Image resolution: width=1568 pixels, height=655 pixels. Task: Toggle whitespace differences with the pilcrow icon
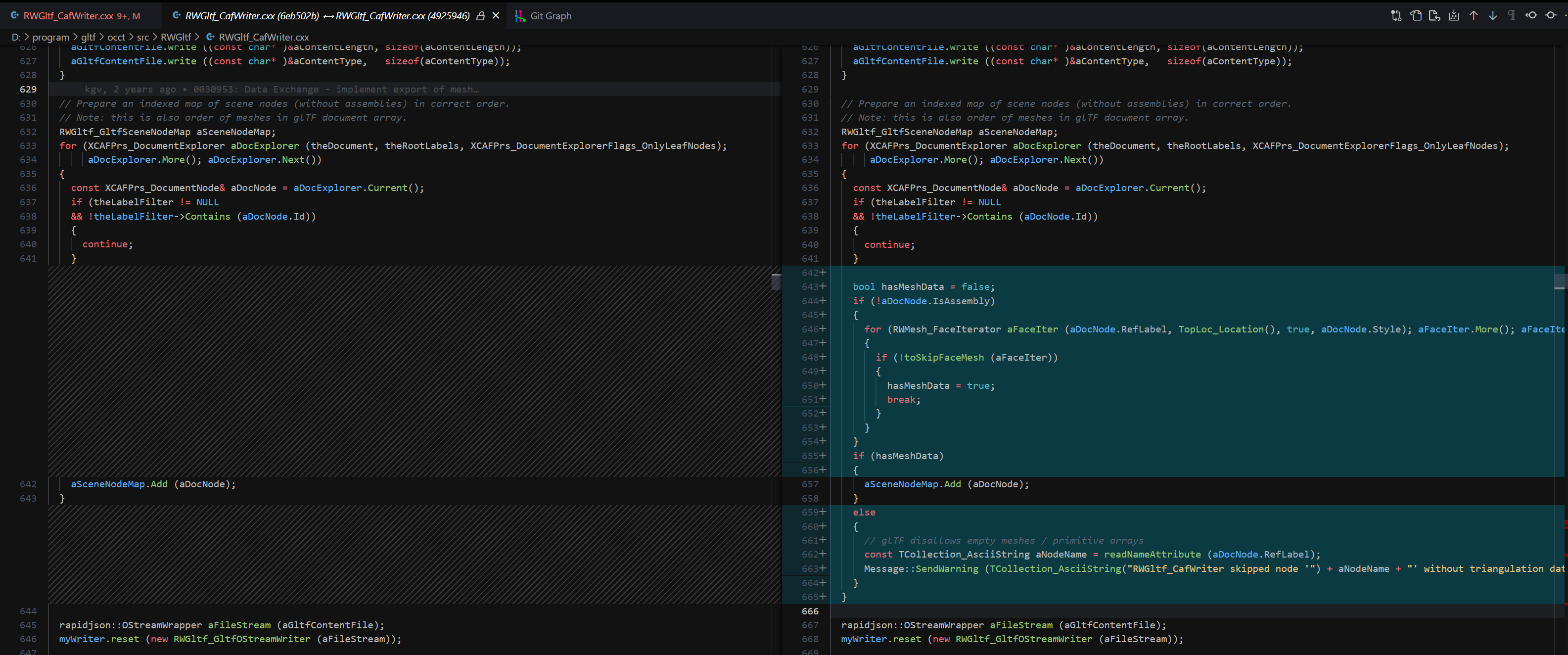pyautogui.click(x=1512, y=15)
